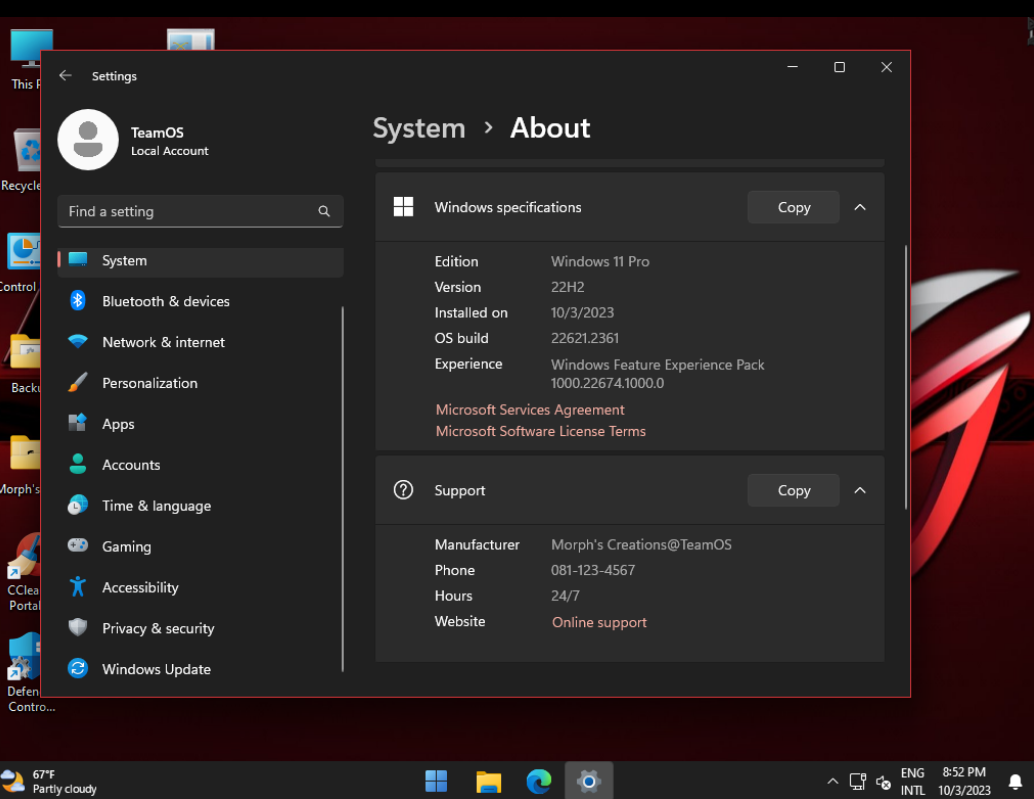Click the Windows logo in specifications header
Viewport: 1034px width, 799px height.
[x=403, y=207]
